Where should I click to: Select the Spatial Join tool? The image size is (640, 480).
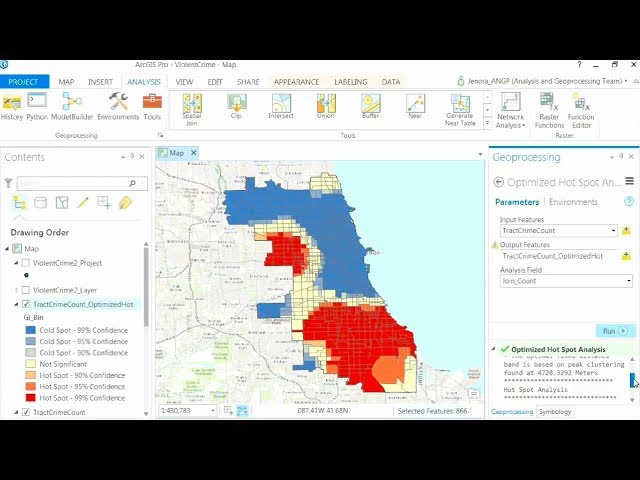[x=192, y=109]
